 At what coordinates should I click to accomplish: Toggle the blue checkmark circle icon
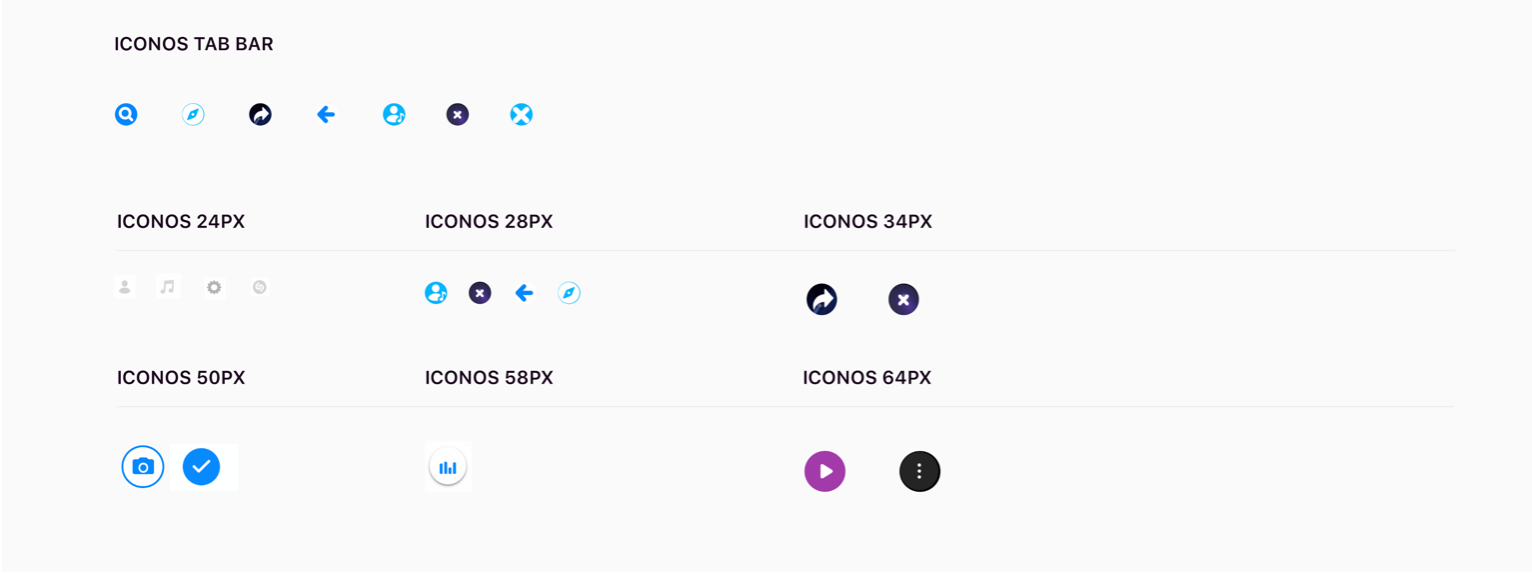(201, 466)
